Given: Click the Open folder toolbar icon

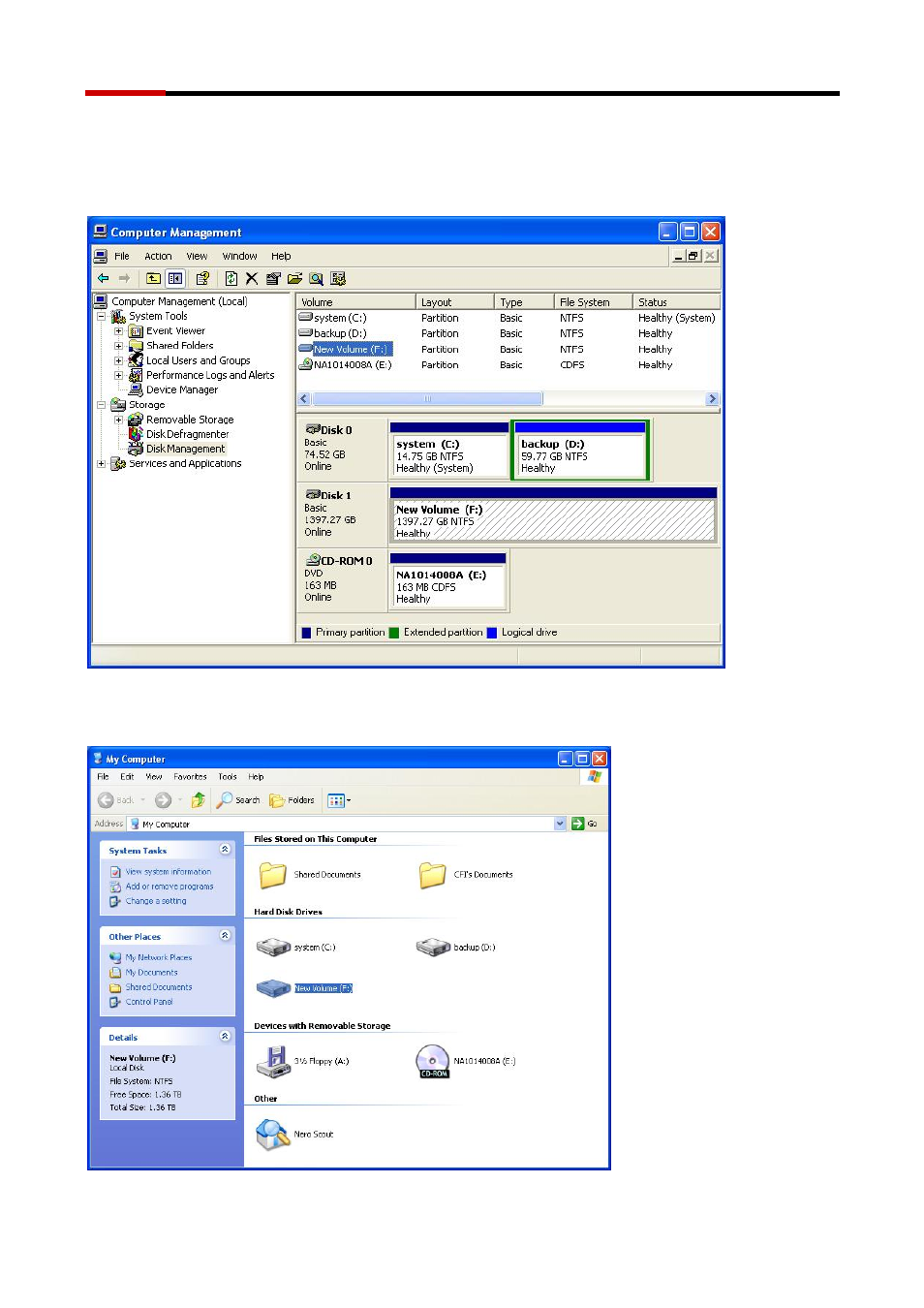Looking at the screenshot, I should pyautogui.click(x=294, y=278).
